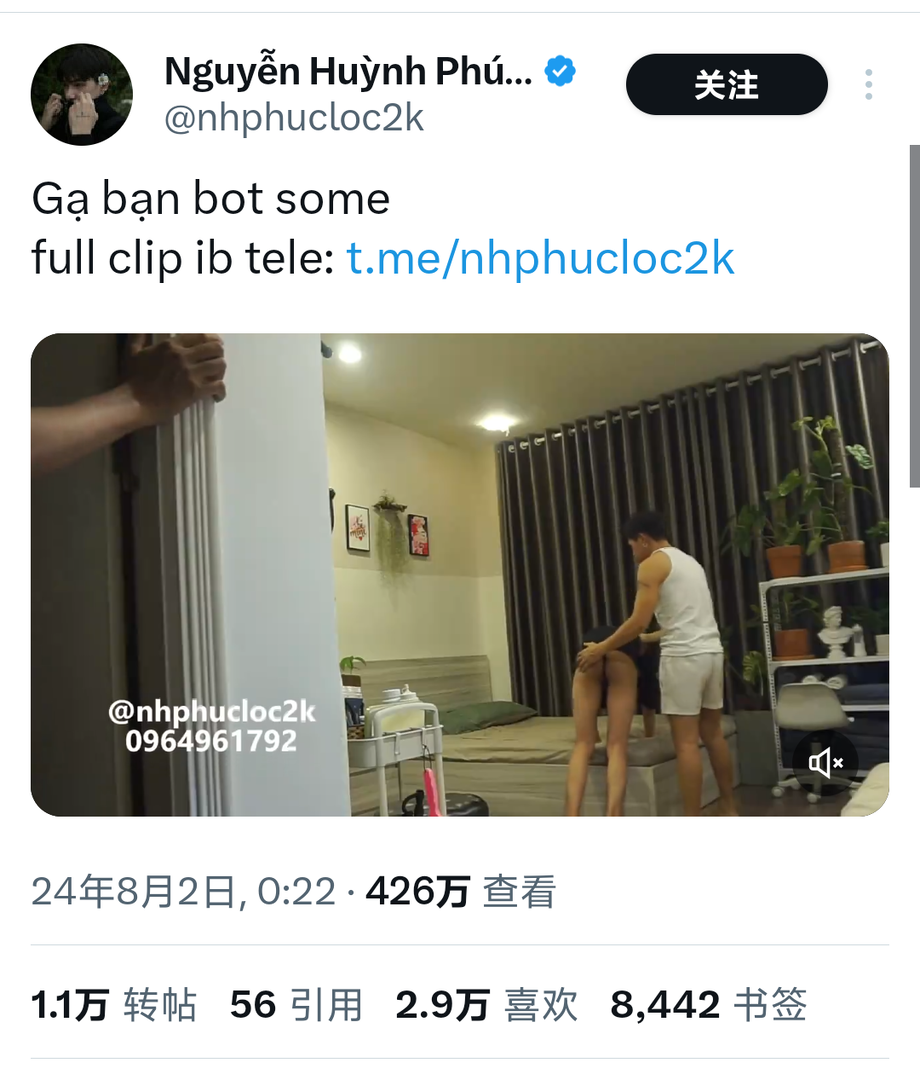
Task: Click the display name Nguyễn Huỳnh Phú...
Action: [x=348, y=71]
